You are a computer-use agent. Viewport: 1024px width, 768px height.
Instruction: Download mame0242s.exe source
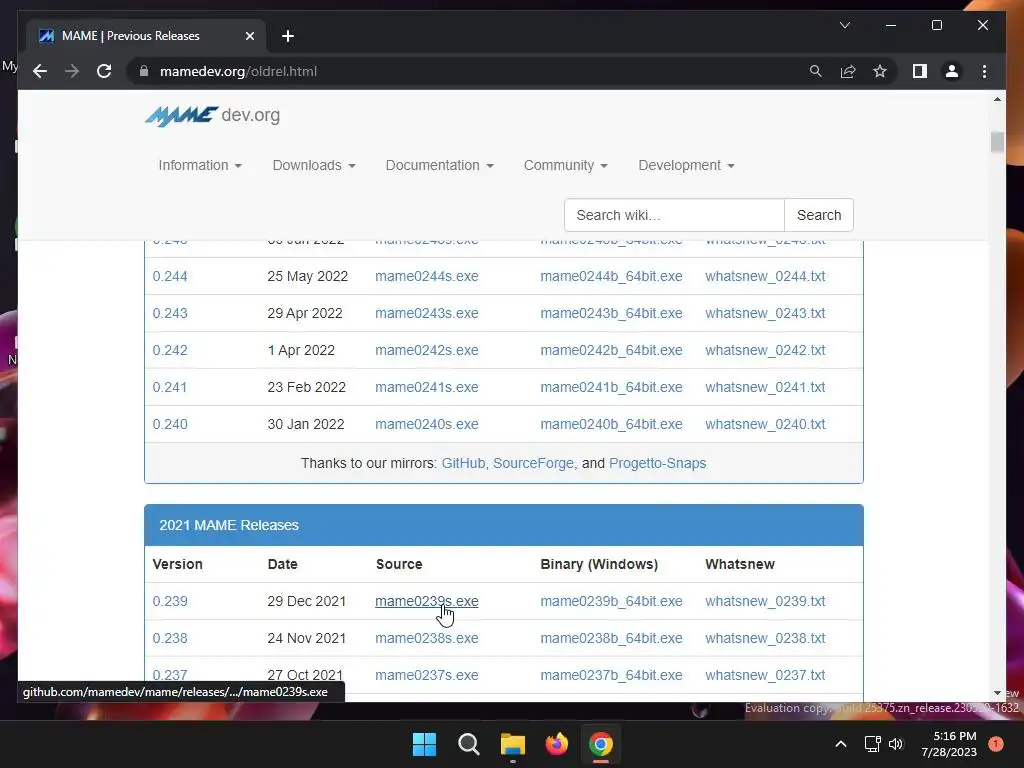coord(426,350)
